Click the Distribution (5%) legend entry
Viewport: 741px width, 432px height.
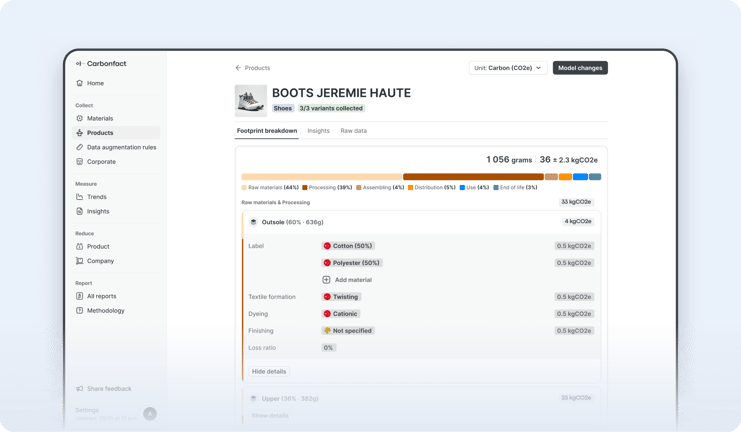(431, 188)
